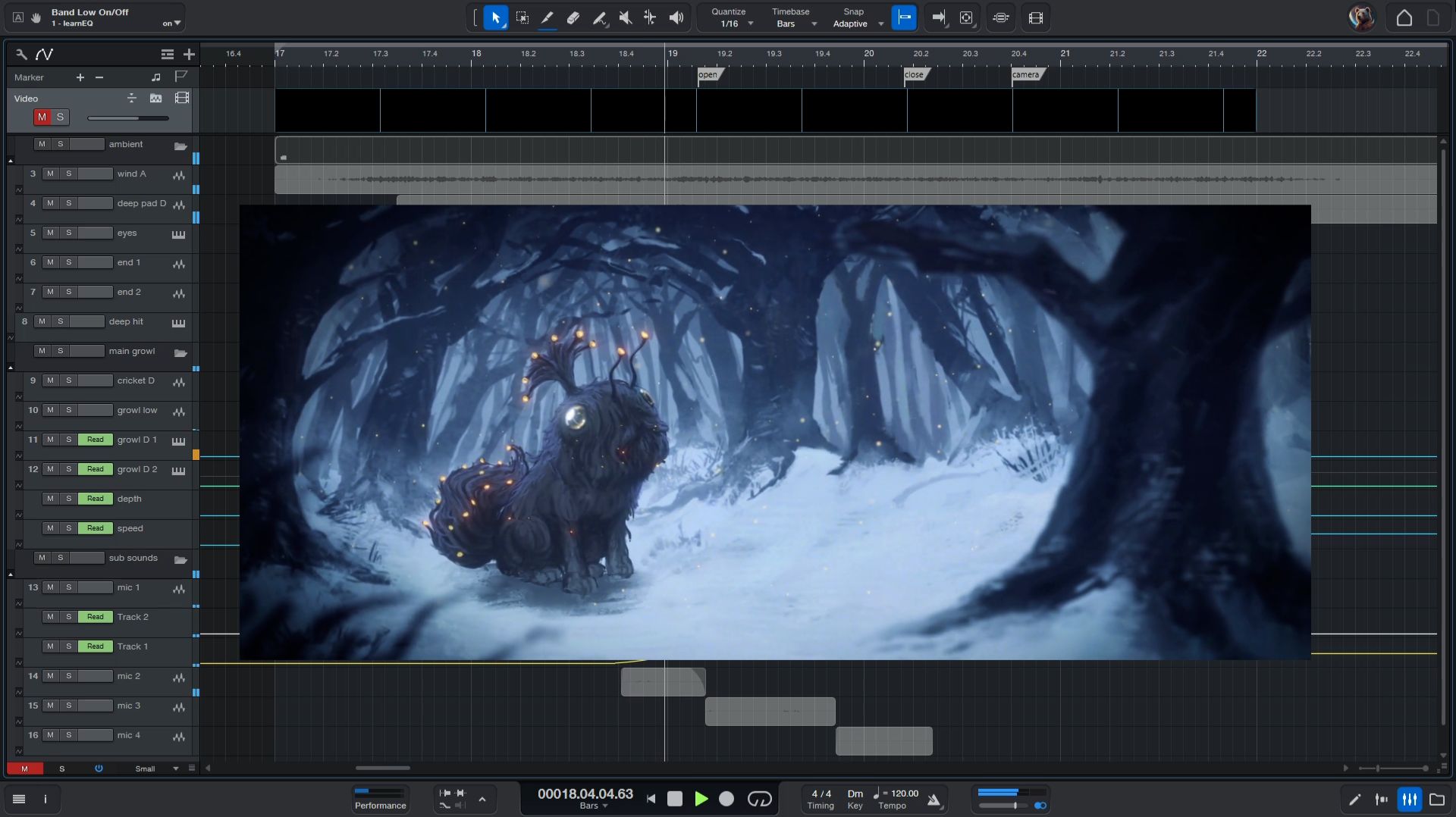The image size is (1456, 817).
Task: Click the Add Track plus icon
Action: (189, 54)
